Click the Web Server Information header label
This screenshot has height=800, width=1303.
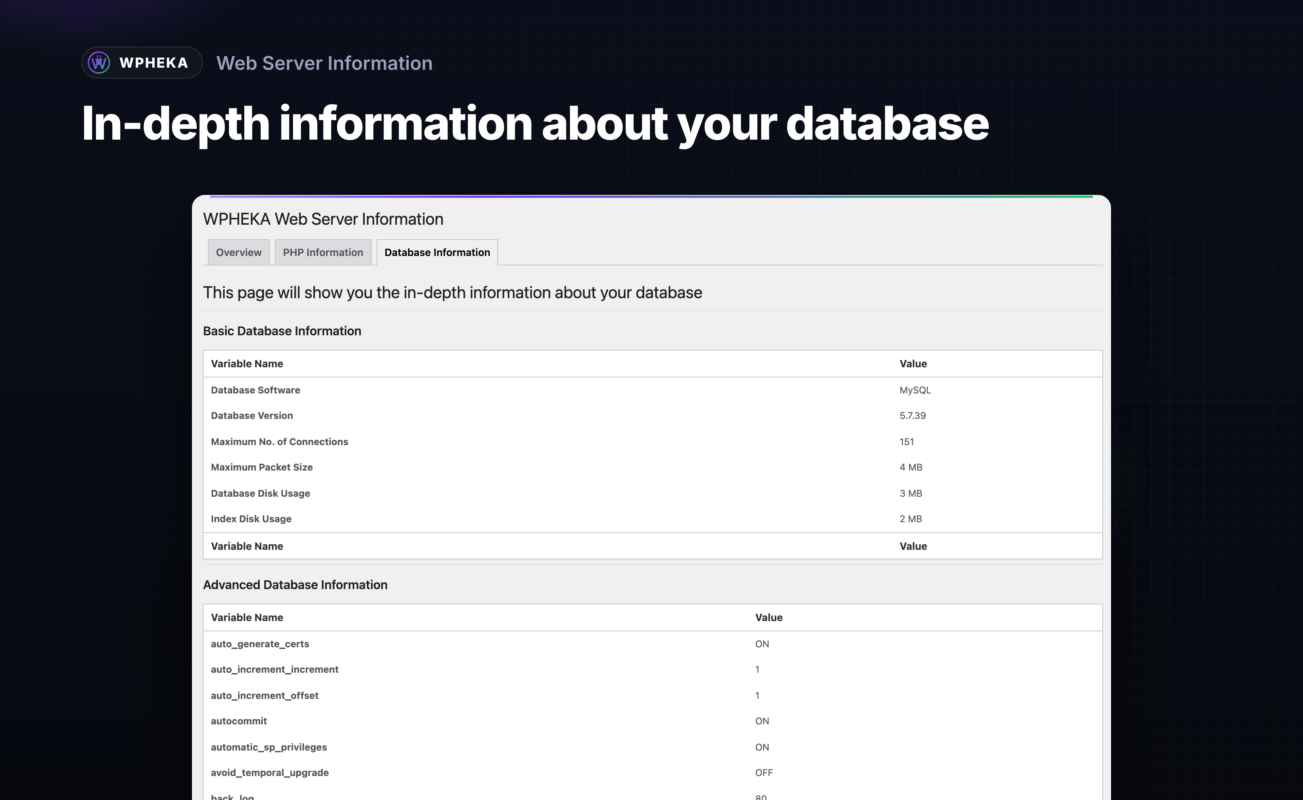click(324, 63)
